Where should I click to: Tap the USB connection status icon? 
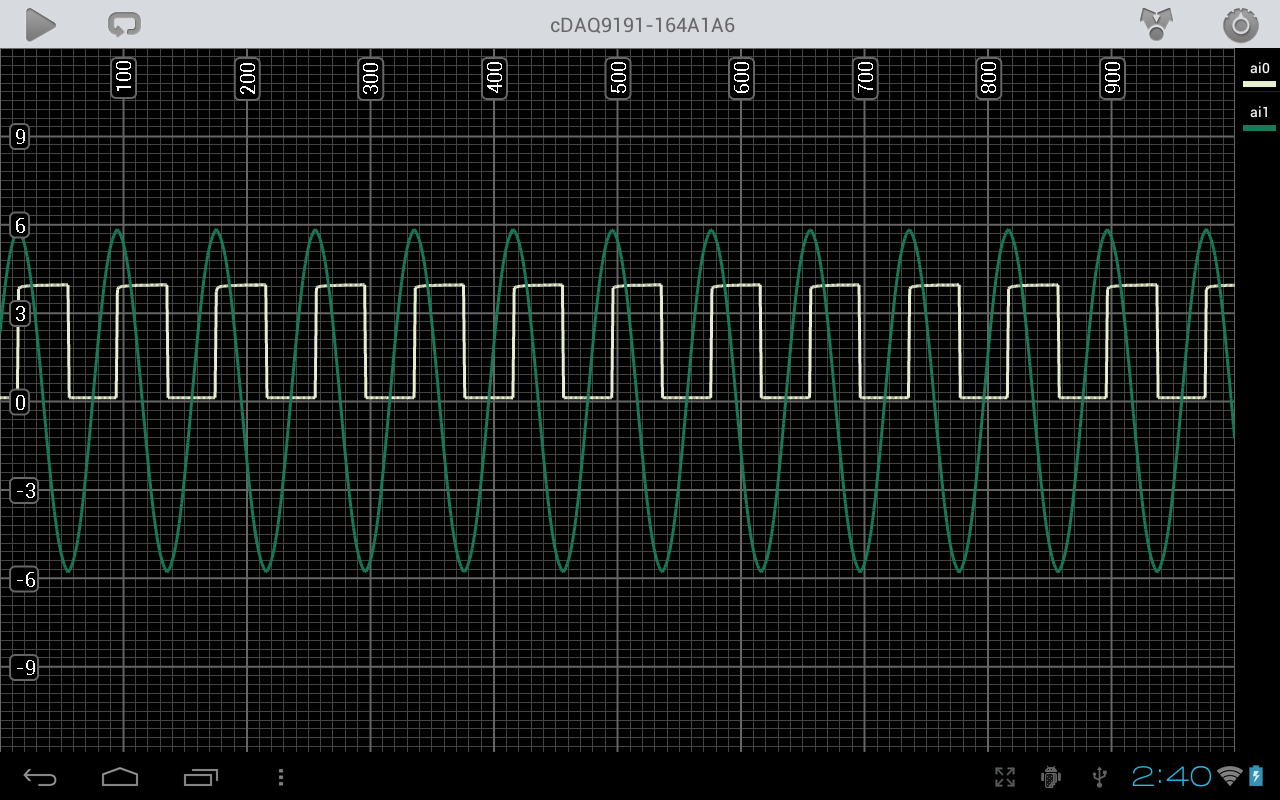click(x=1100, y=777)
